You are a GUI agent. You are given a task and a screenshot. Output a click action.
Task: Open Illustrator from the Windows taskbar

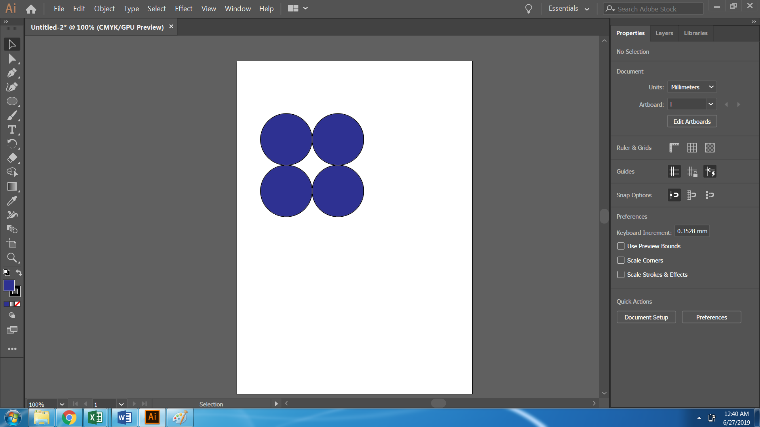(152, 416)
